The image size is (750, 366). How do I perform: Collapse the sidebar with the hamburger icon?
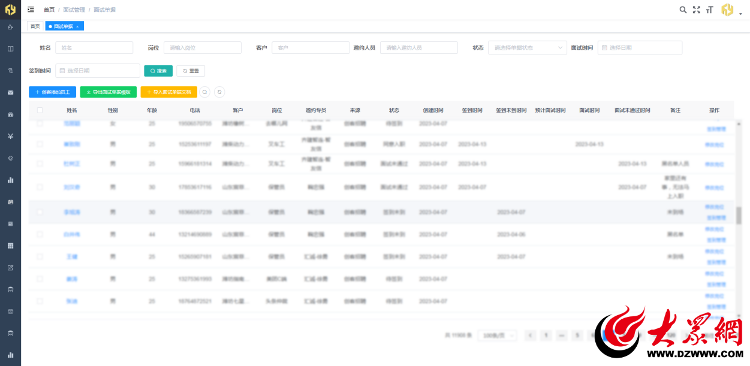coord(31,10)
